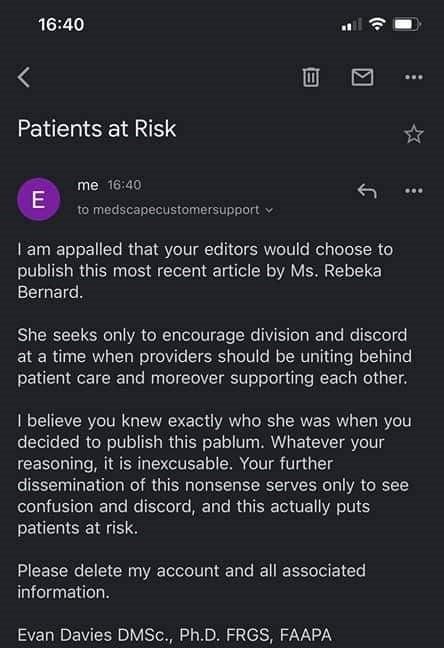444x648 pixels.
Task: Star the Patients at Risk email
Action: (x=413, y=134)
